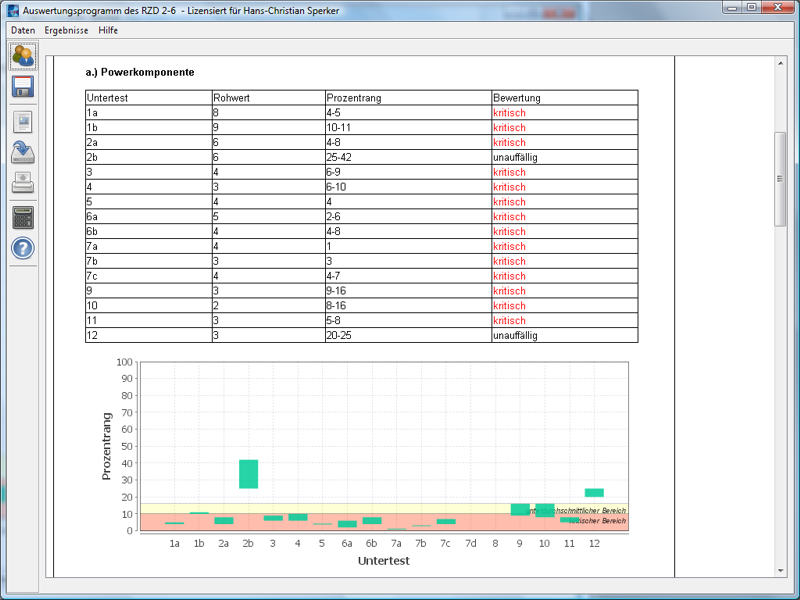Click the application icon in the title bar
Screen dimensions: 800x600
point(11,8)
